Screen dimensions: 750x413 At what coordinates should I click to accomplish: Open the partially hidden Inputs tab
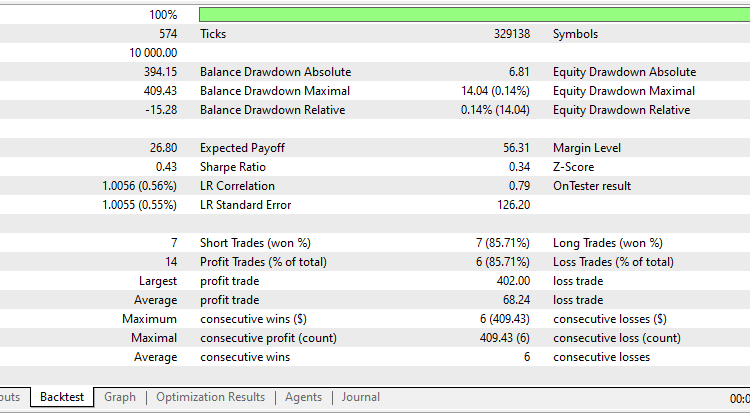click(9, 397)
